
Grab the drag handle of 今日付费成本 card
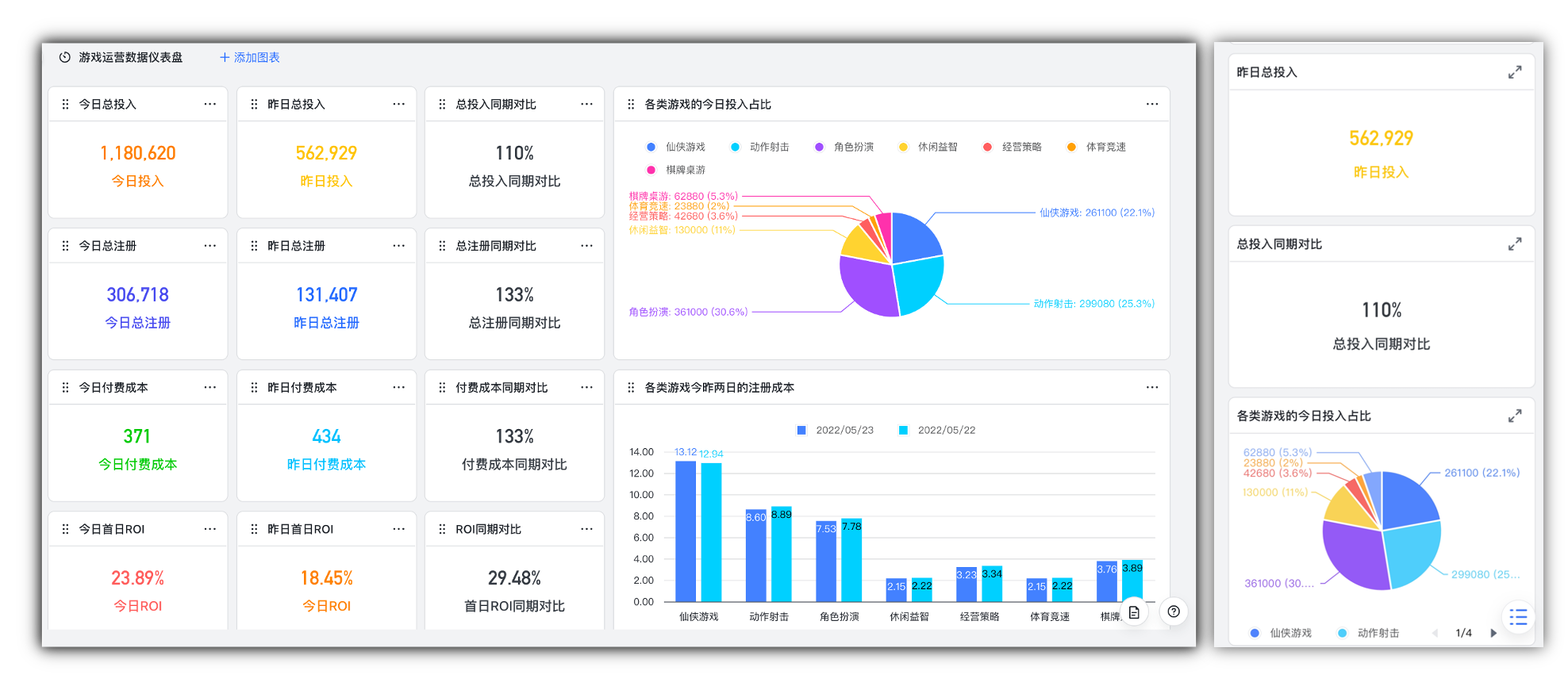65,387
